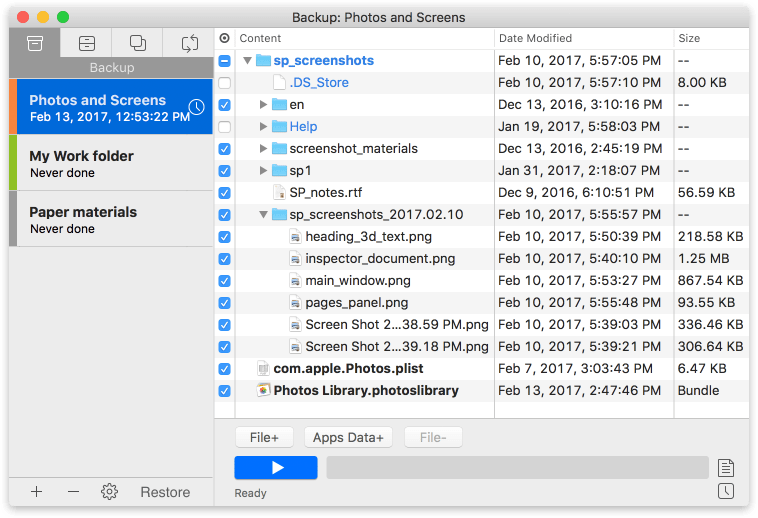
Task: Click the Photos Library.photoslibrary icon
Action: tap(263, 390)
